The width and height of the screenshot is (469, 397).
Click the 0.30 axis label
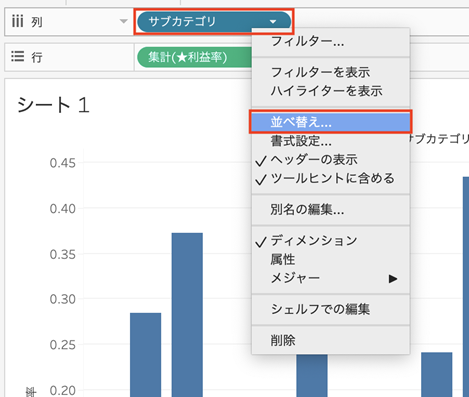click(62, 299)
